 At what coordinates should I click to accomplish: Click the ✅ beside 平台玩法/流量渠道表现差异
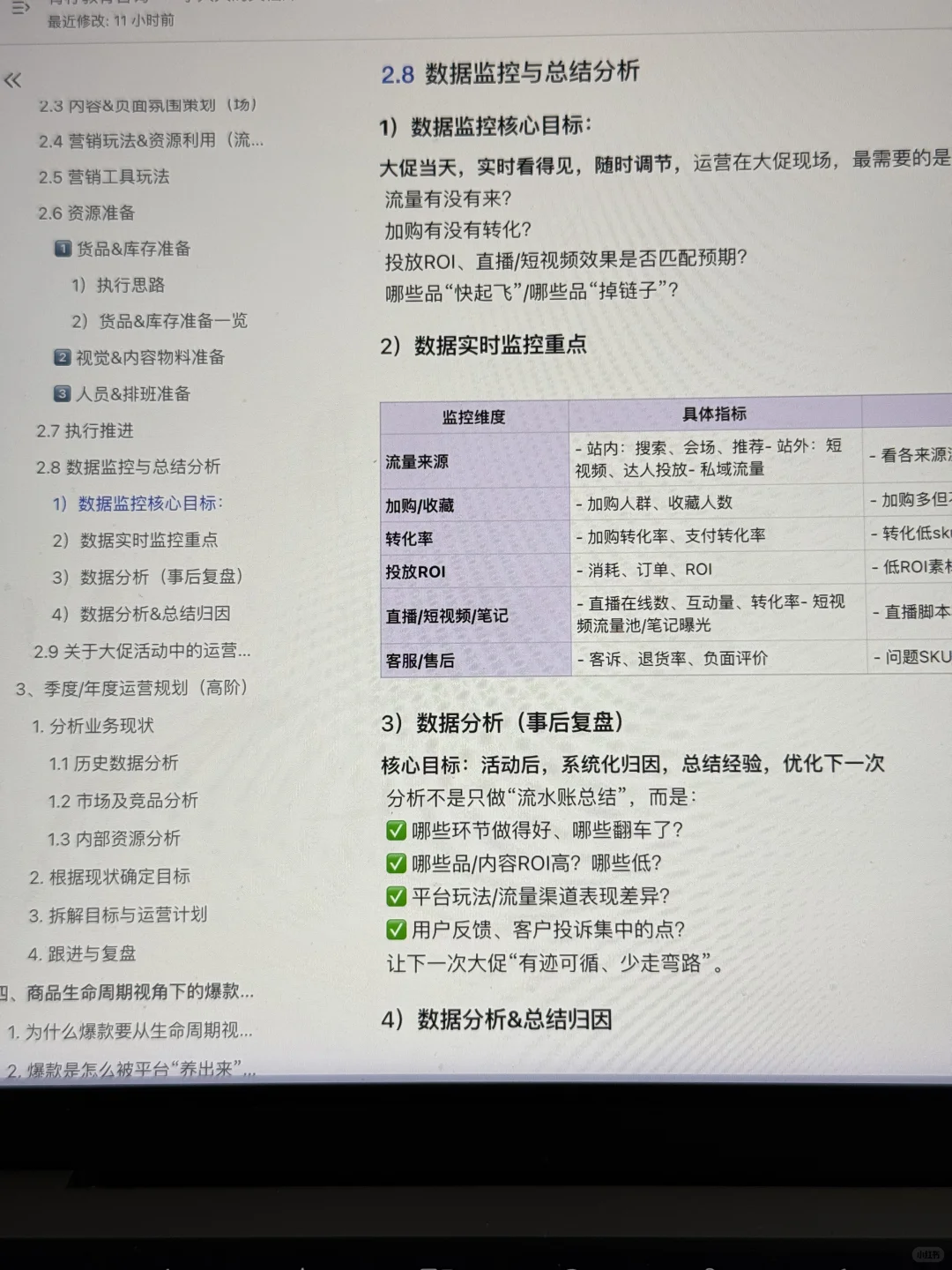click(395, 896)
